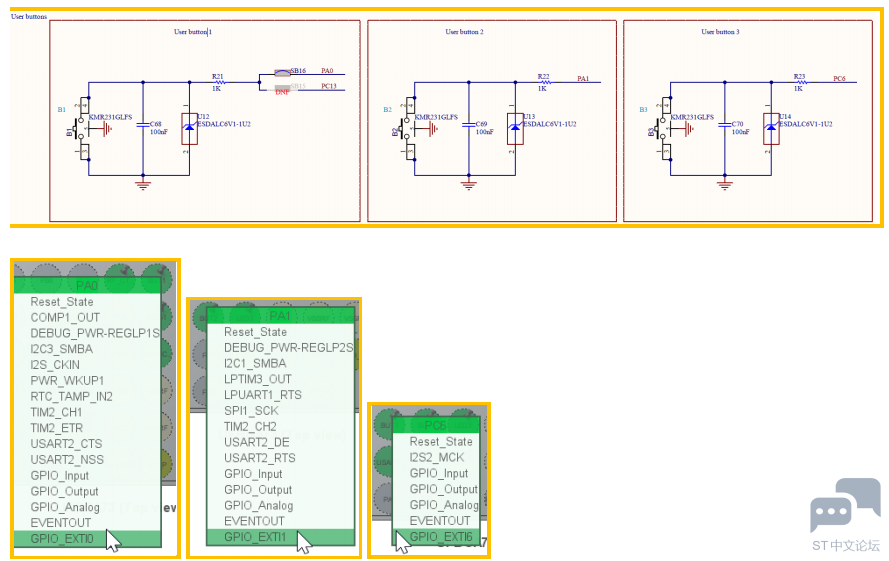This screenshot has height=561, width=889.
Task: Click the U12 ESD diode symbol
Action: (x=189, y=129)
